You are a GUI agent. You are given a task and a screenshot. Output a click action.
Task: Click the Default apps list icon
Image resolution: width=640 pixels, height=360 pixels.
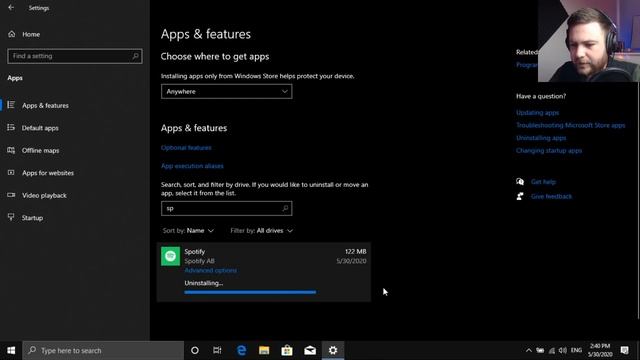[11, 127]
